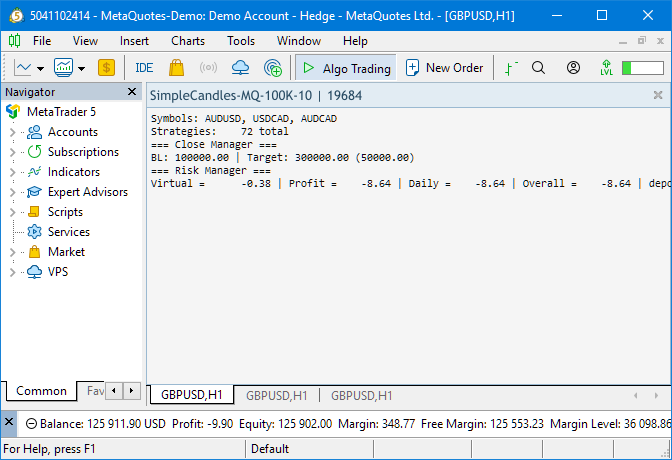672x460 pixels.
Task: Select the Scripts scroll icon
Action: tap(34, 212)
